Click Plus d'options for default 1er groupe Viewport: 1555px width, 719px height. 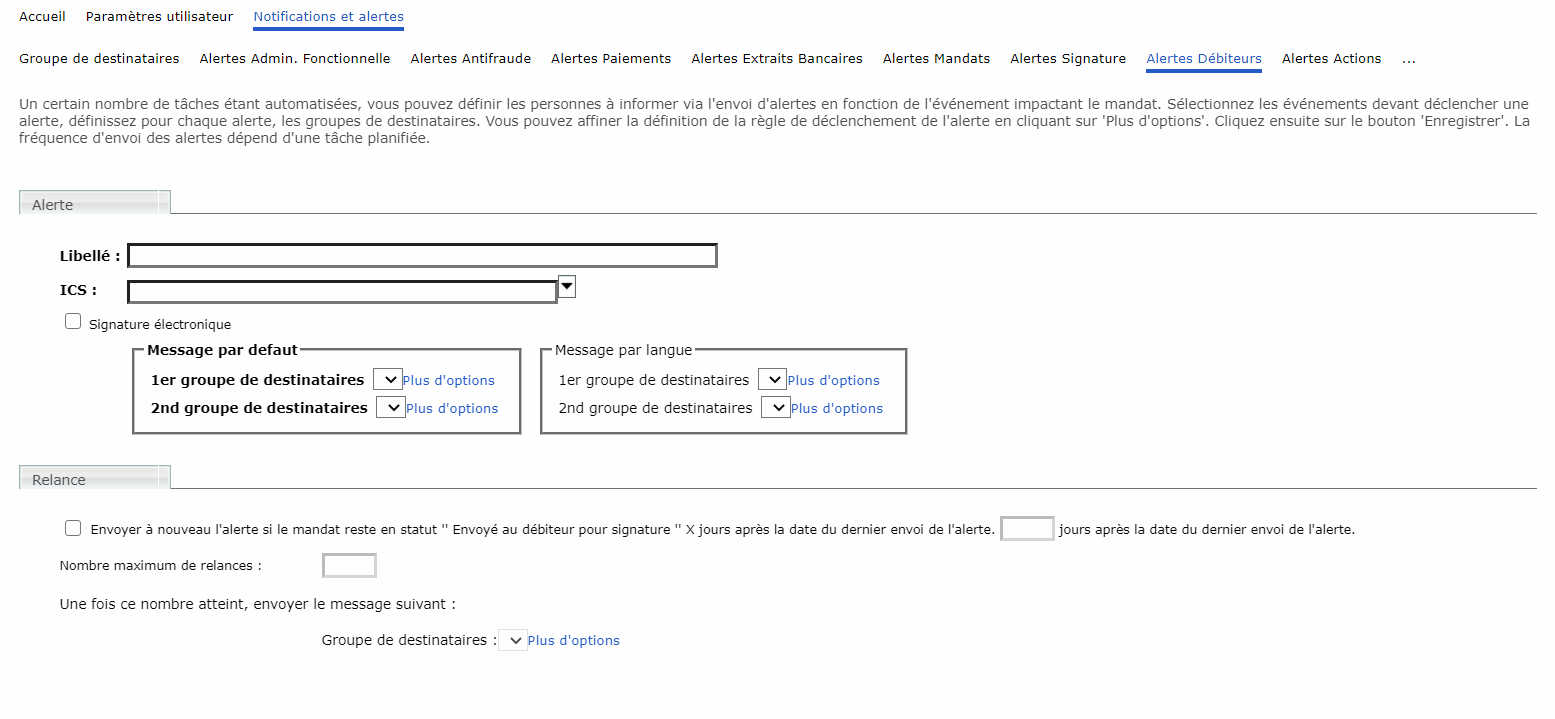pos(448,381)
